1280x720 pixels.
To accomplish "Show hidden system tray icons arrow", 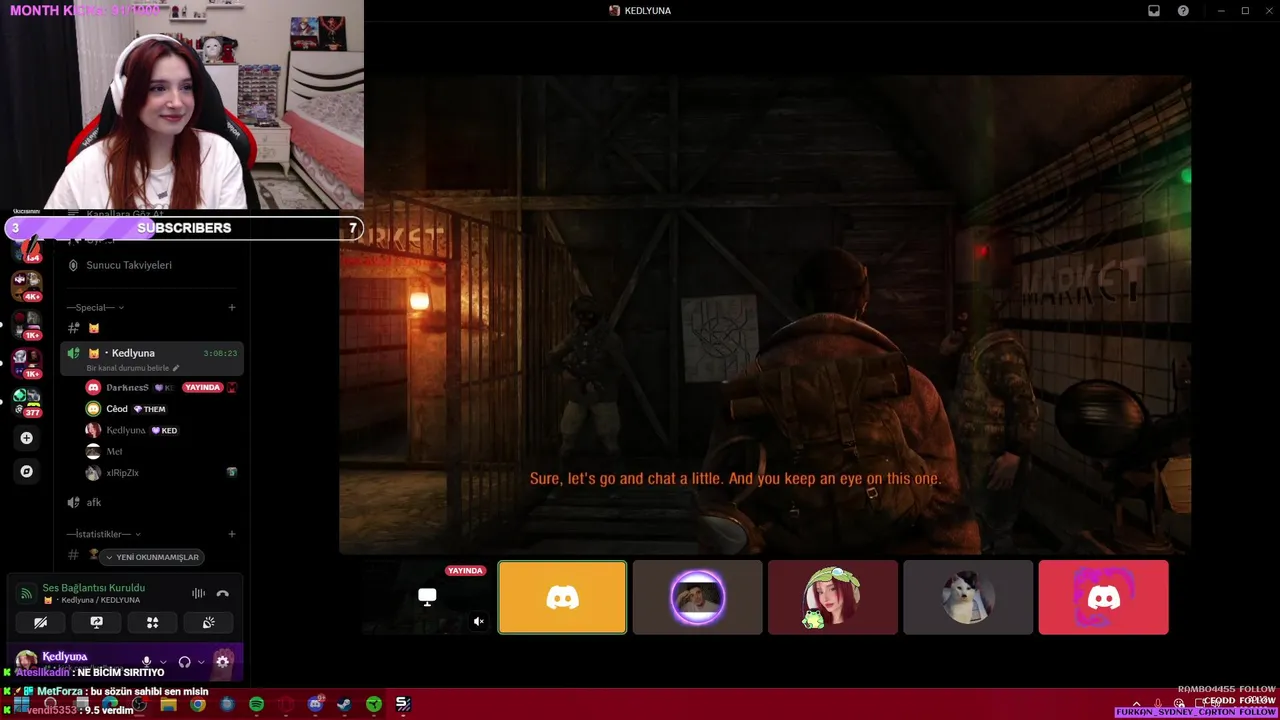I will (x=1136, y=705).
